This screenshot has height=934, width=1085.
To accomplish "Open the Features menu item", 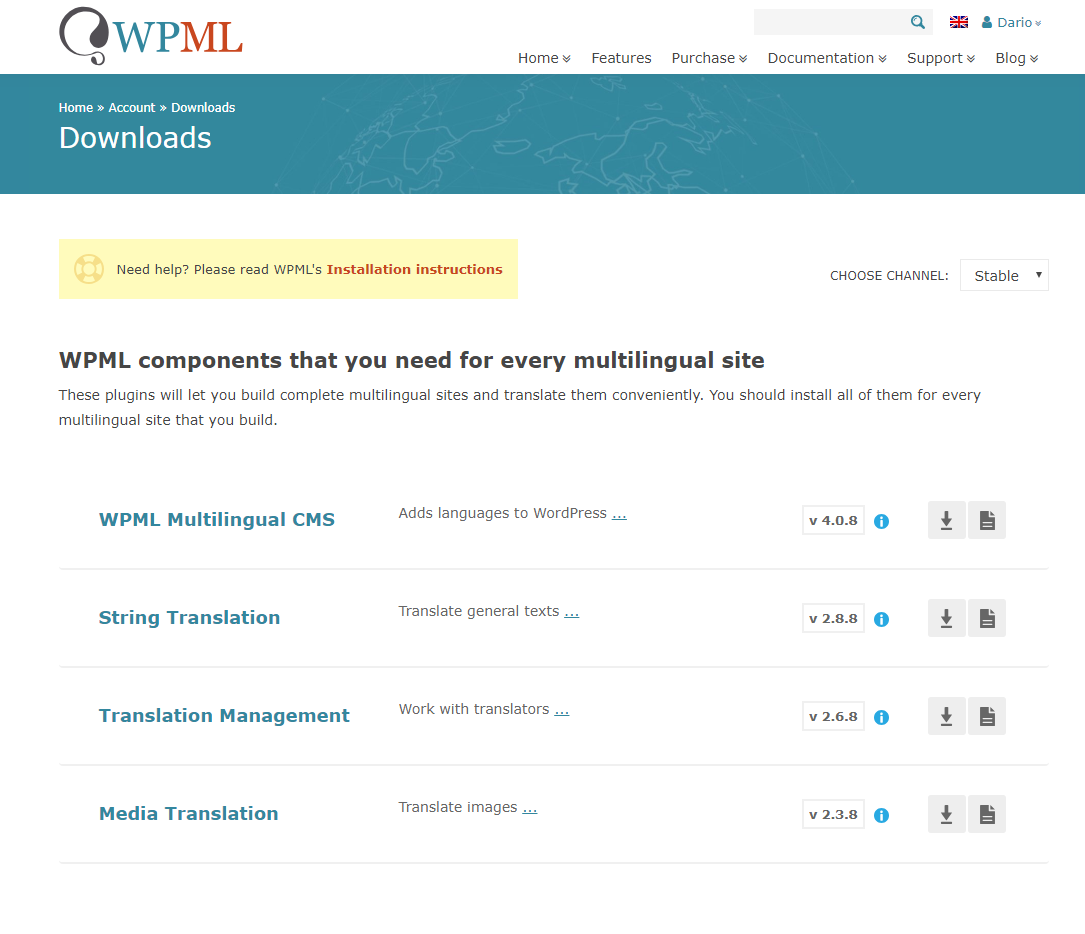I will click(621, 58).
